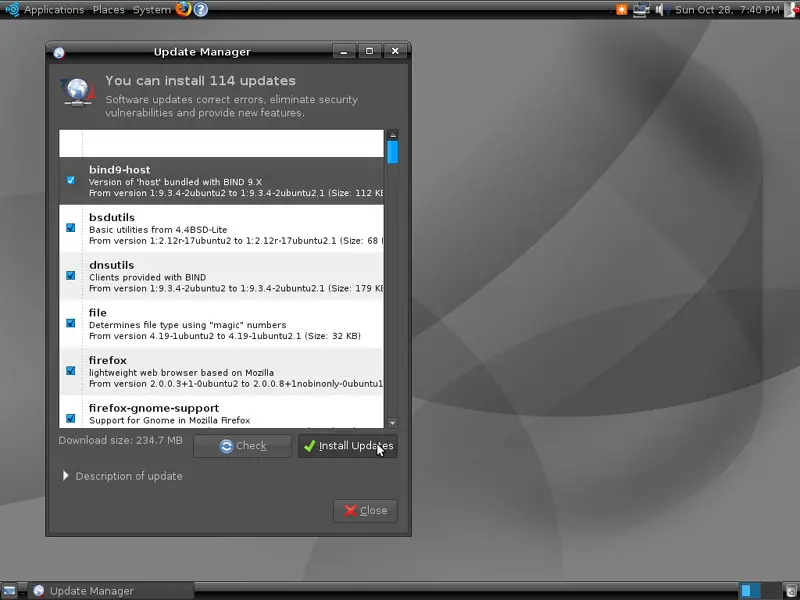Open the Applications menu
Viewport: 800px width, 600px height.
click(54, 10)
